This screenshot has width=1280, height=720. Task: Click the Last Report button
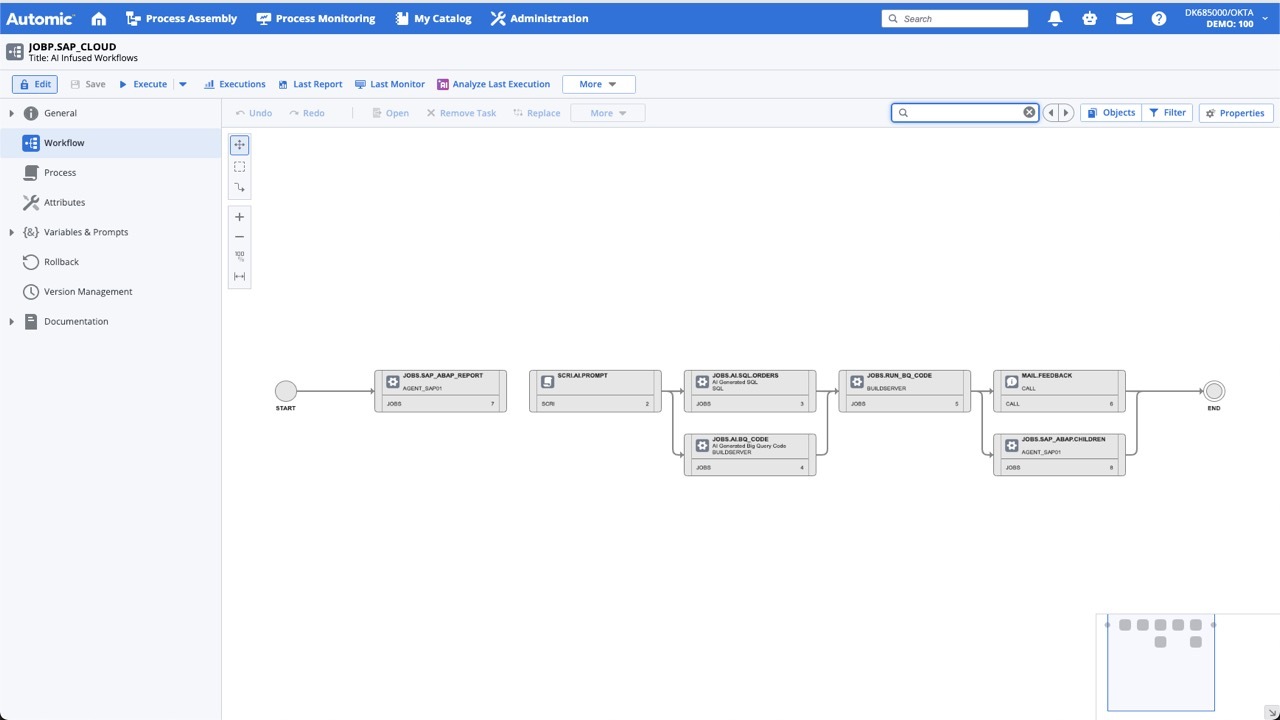coord(310,84)
